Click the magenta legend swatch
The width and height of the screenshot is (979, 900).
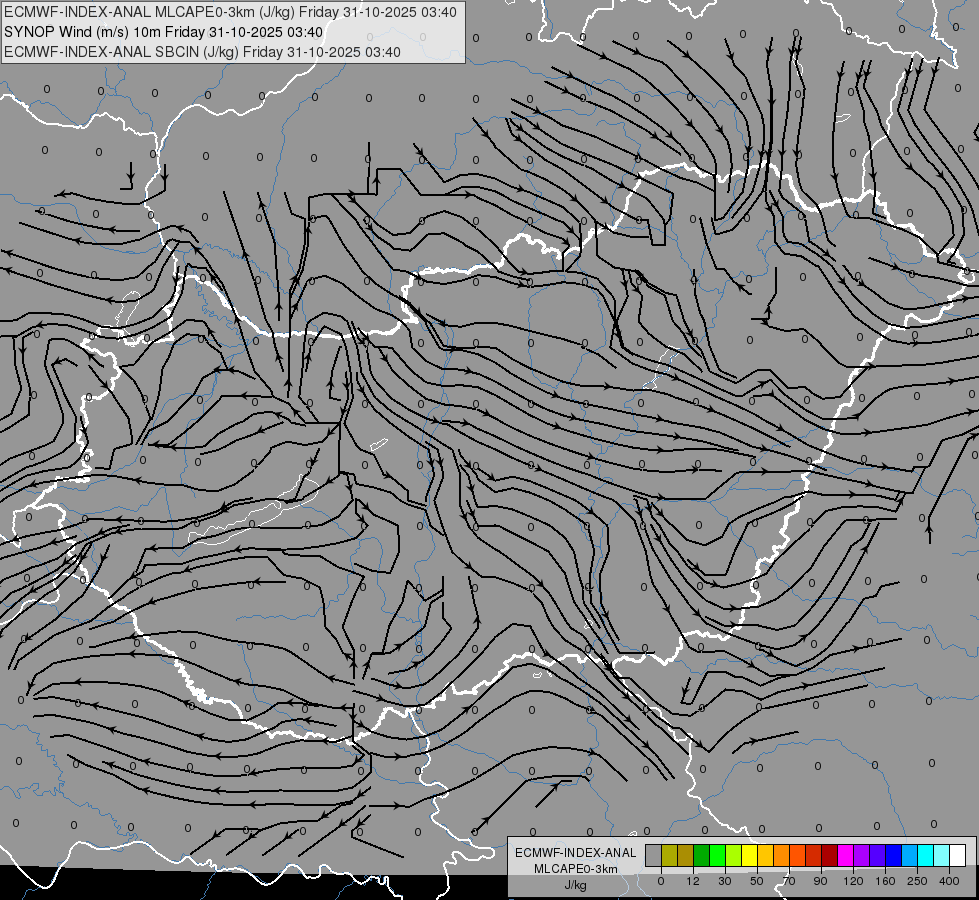click(845, 855)
